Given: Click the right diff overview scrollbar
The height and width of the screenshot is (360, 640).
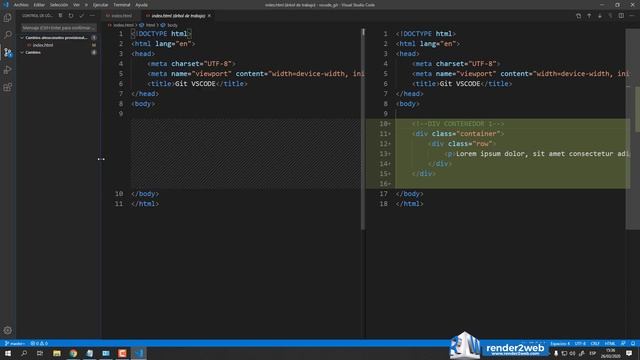Looking at the screenshot, I should click(633, 129).
